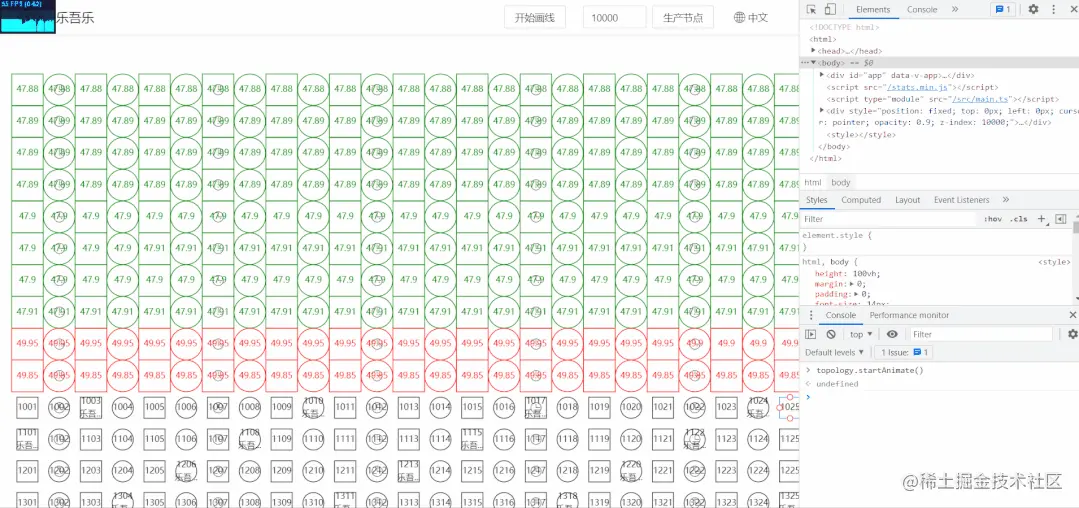The width and height of the screenshot is (1079, 508).
Task: Create a live expression eye icon
Action: (892, 335)
